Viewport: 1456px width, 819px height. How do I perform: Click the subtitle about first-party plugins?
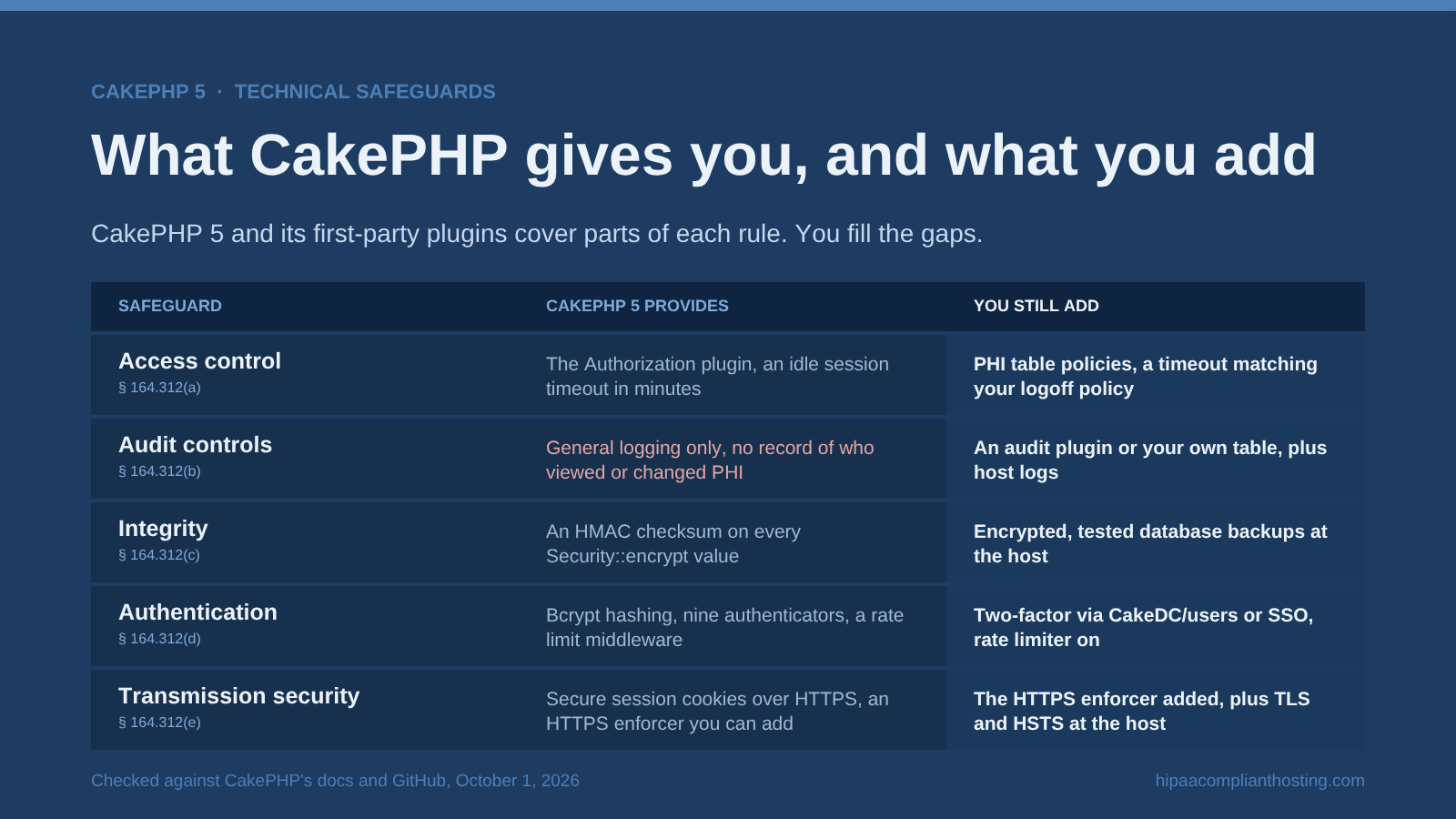tap(537, 234)
